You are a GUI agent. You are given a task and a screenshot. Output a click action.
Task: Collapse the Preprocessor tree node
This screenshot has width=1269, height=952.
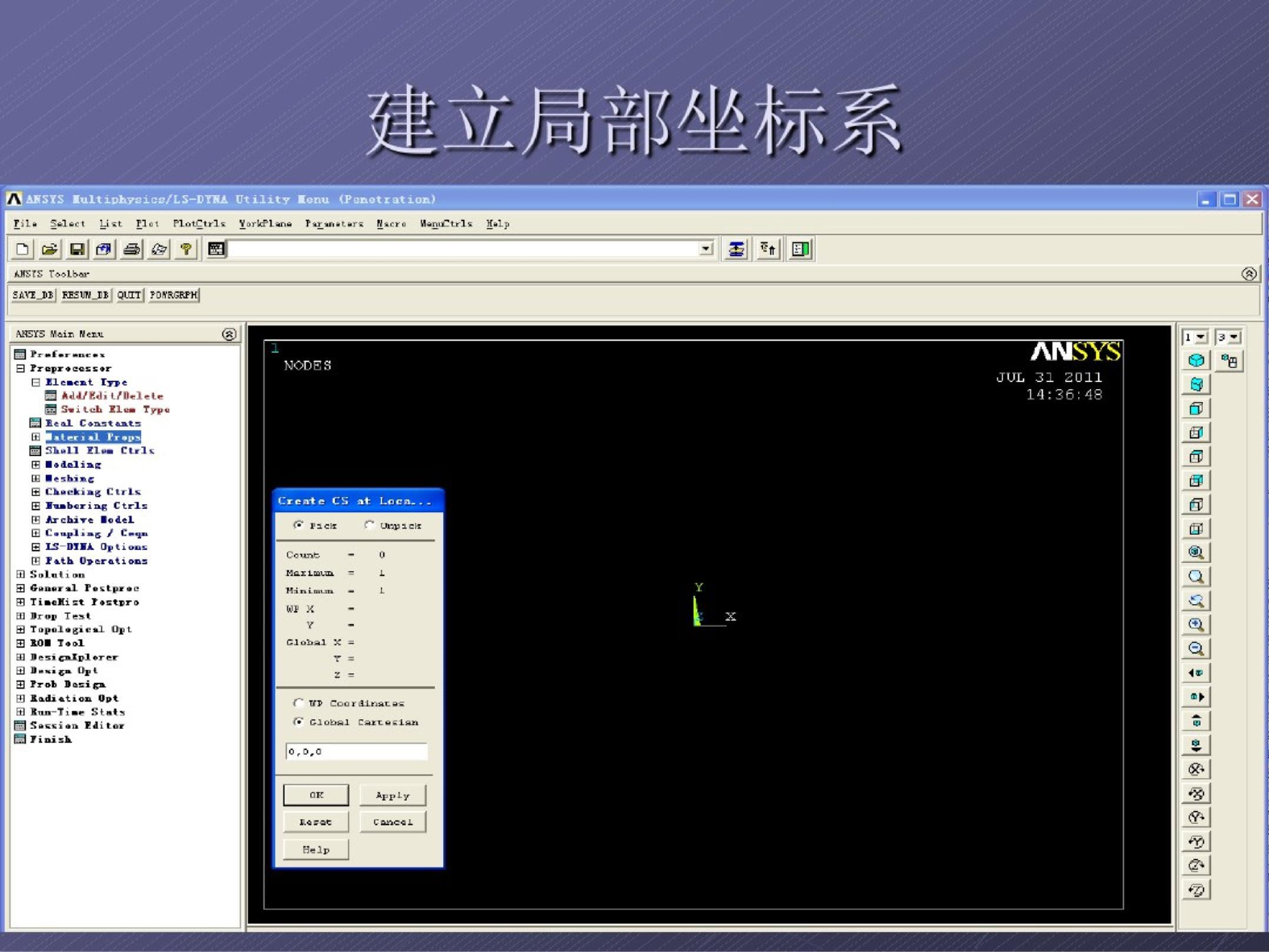21,368
